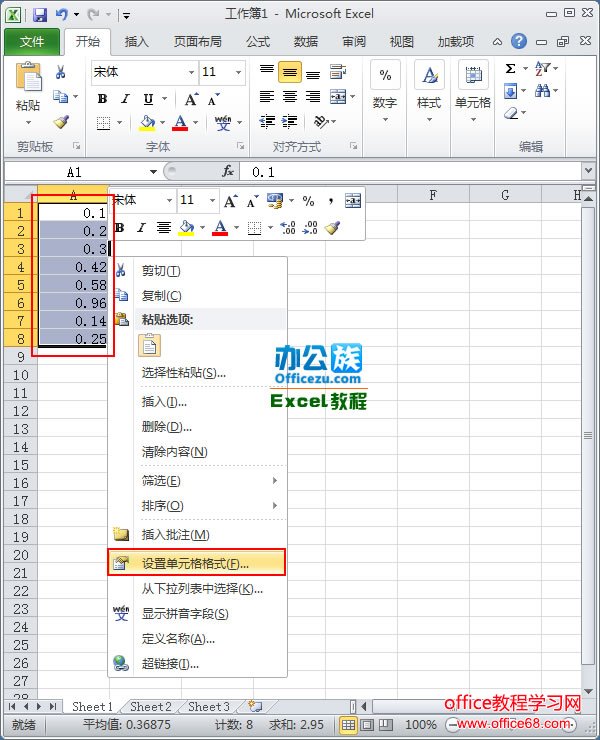
Task: Decrease indent in alignment group
Action: pos(267,121)
